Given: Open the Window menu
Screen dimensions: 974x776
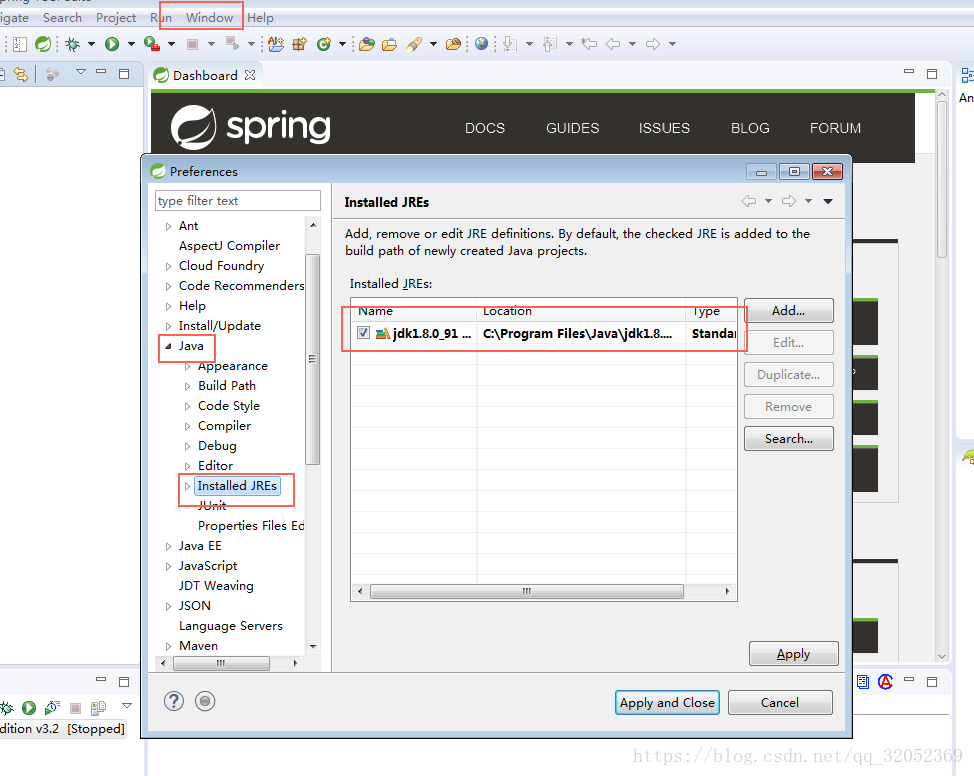Looking at the screenshot, I should tap(209, 18).
